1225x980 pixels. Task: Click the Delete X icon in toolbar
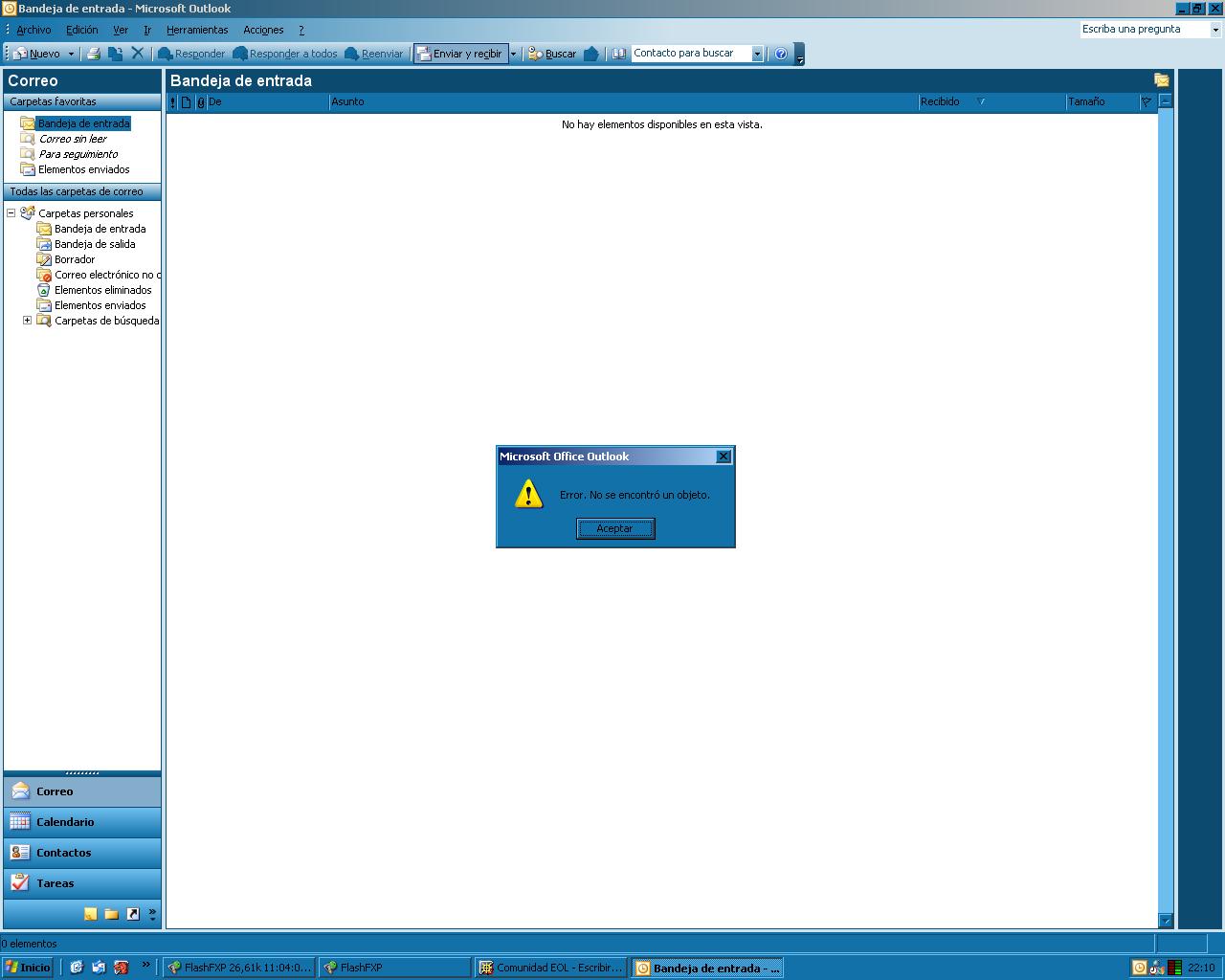[x=138, y=54]
